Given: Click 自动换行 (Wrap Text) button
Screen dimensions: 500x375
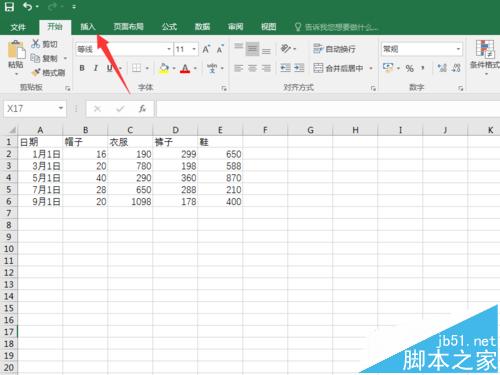Looking at the screenshot, I should pos(334,49).
